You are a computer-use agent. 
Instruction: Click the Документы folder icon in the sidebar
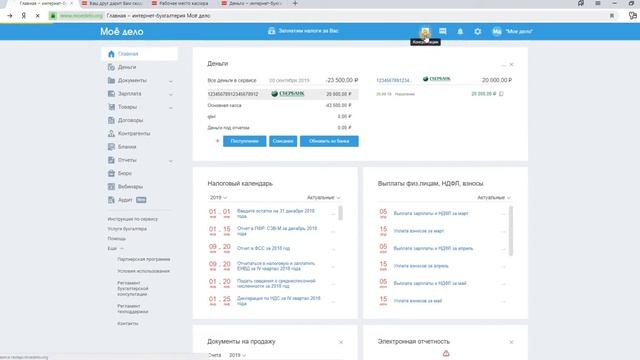[x=111, y=80]
